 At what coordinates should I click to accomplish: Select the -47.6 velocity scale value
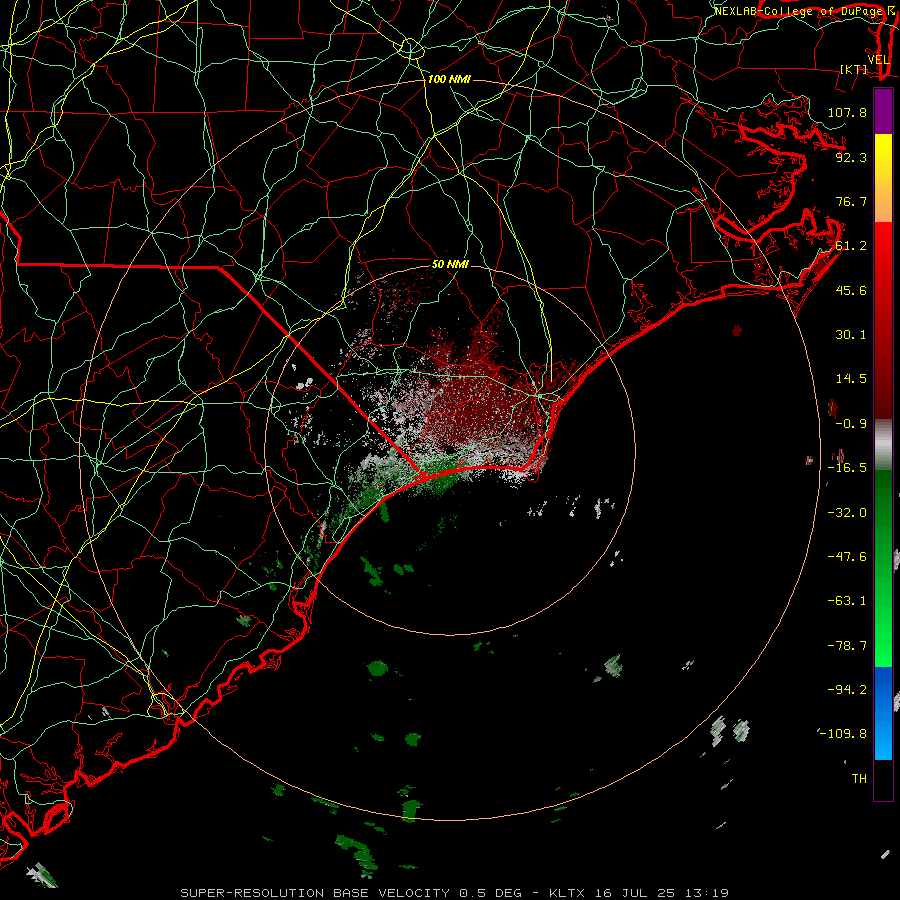pyautogui.click(x=847, y=557)
